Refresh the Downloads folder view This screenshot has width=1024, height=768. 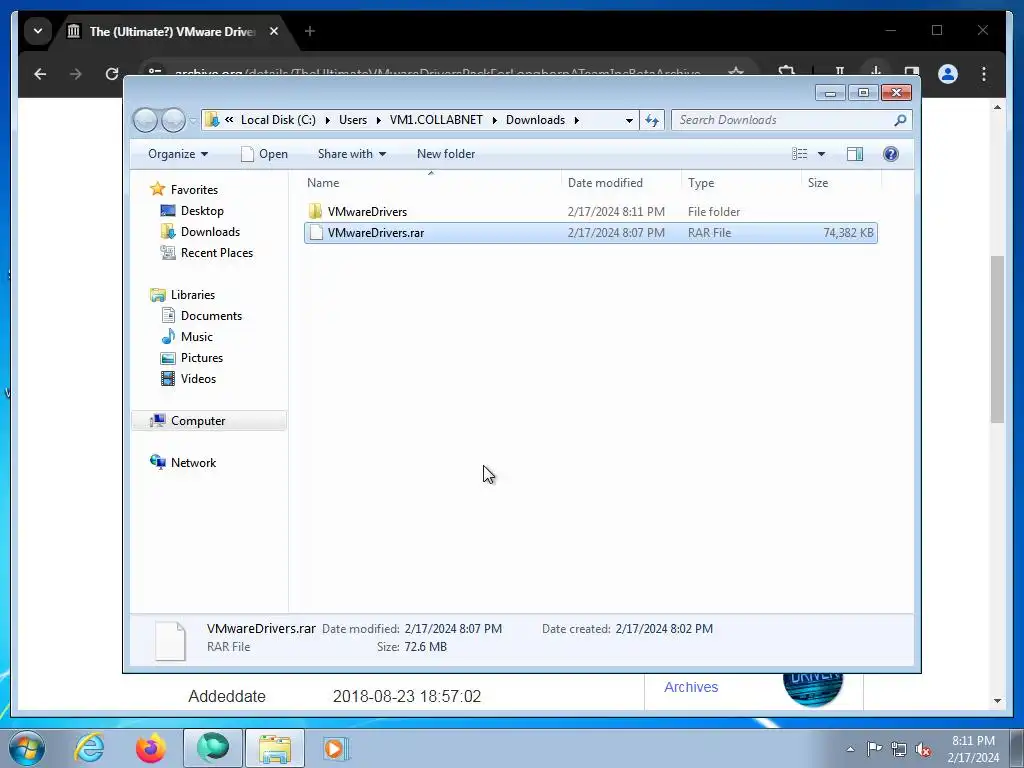(652, 120)
